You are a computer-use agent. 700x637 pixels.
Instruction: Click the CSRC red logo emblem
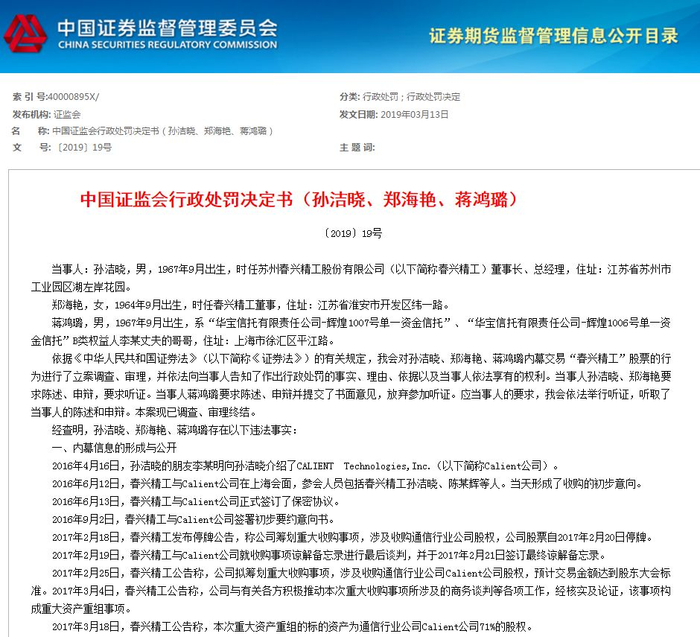coord(25,34)
